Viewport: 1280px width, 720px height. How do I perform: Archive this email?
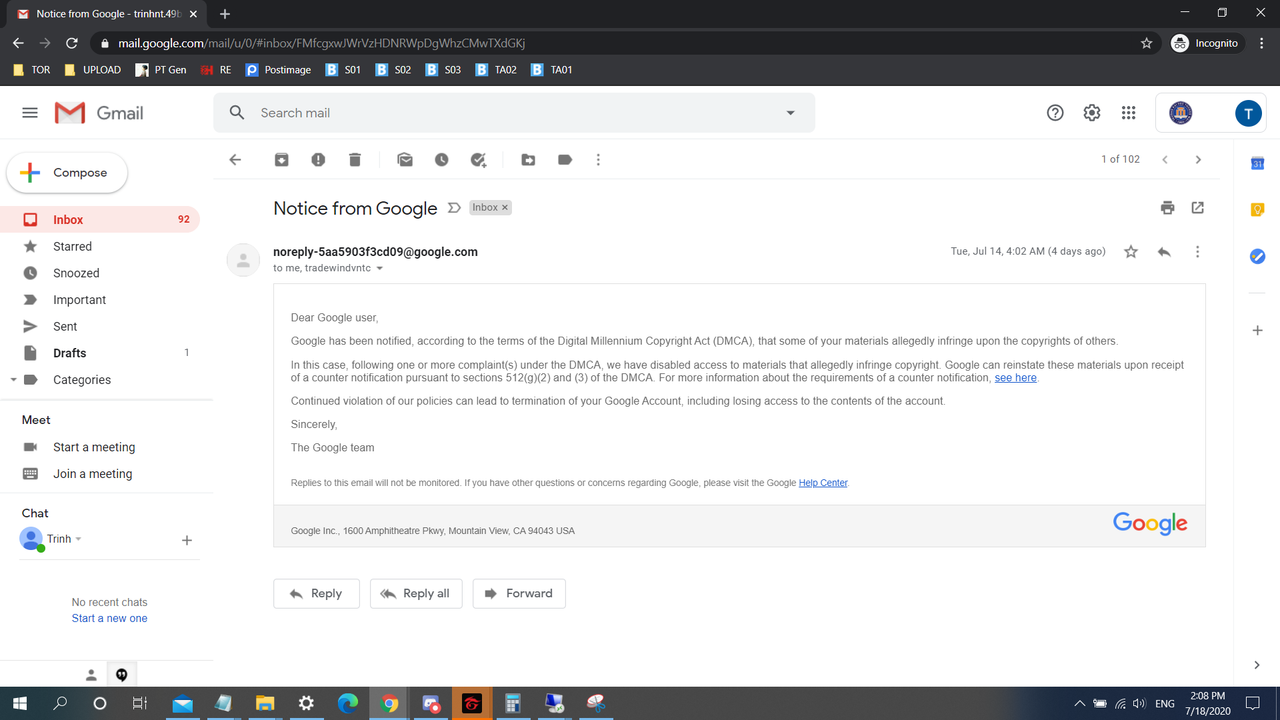point(282,160)
